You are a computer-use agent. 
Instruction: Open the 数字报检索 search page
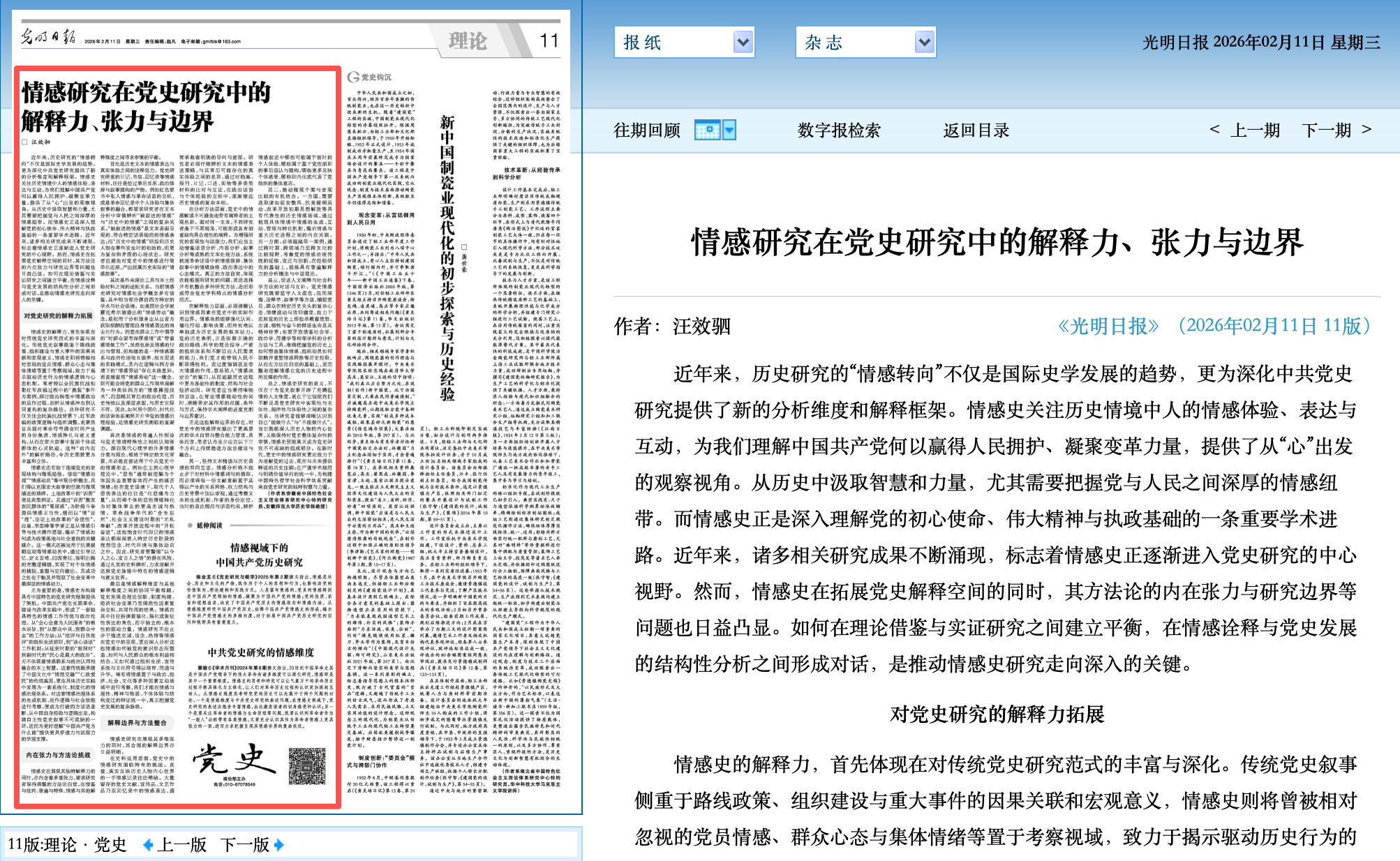click(839, 130)
